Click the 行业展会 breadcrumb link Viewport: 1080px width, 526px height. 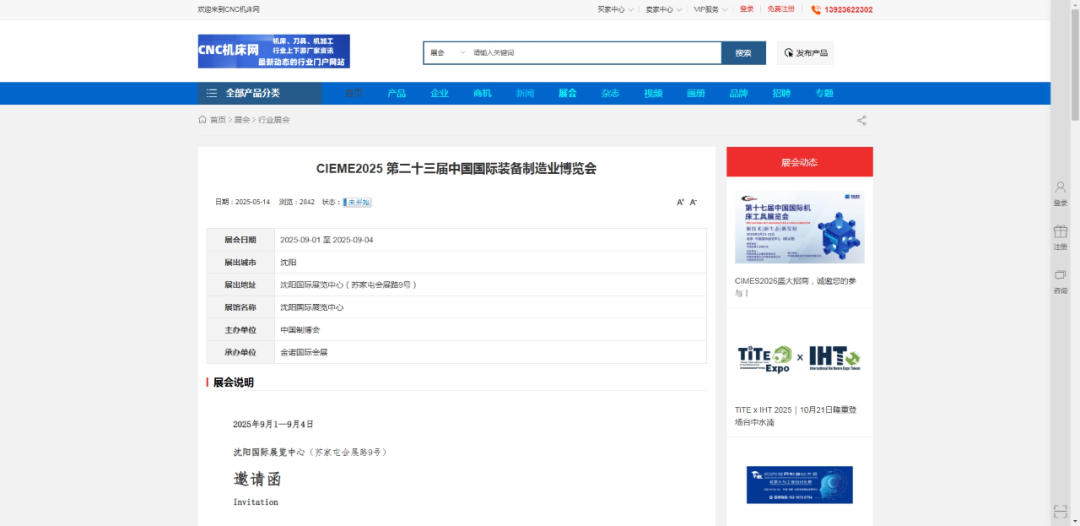click(274, 120)
